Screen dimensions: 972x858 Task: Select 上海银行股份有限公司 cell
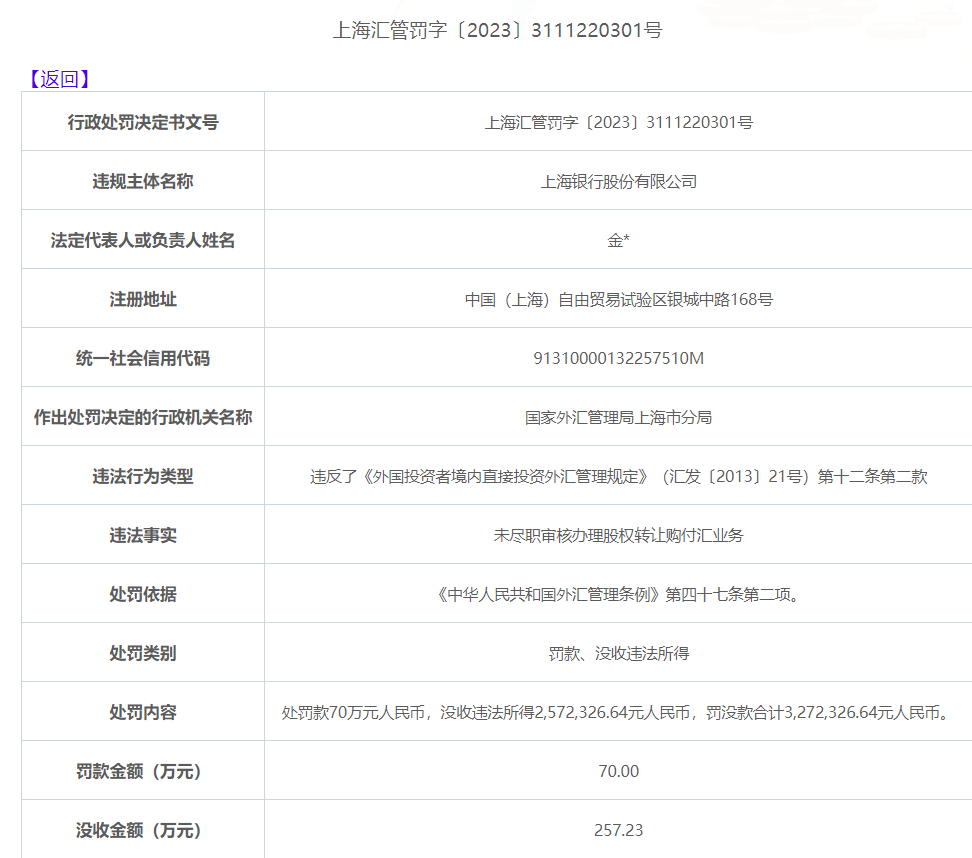(619, 181)
